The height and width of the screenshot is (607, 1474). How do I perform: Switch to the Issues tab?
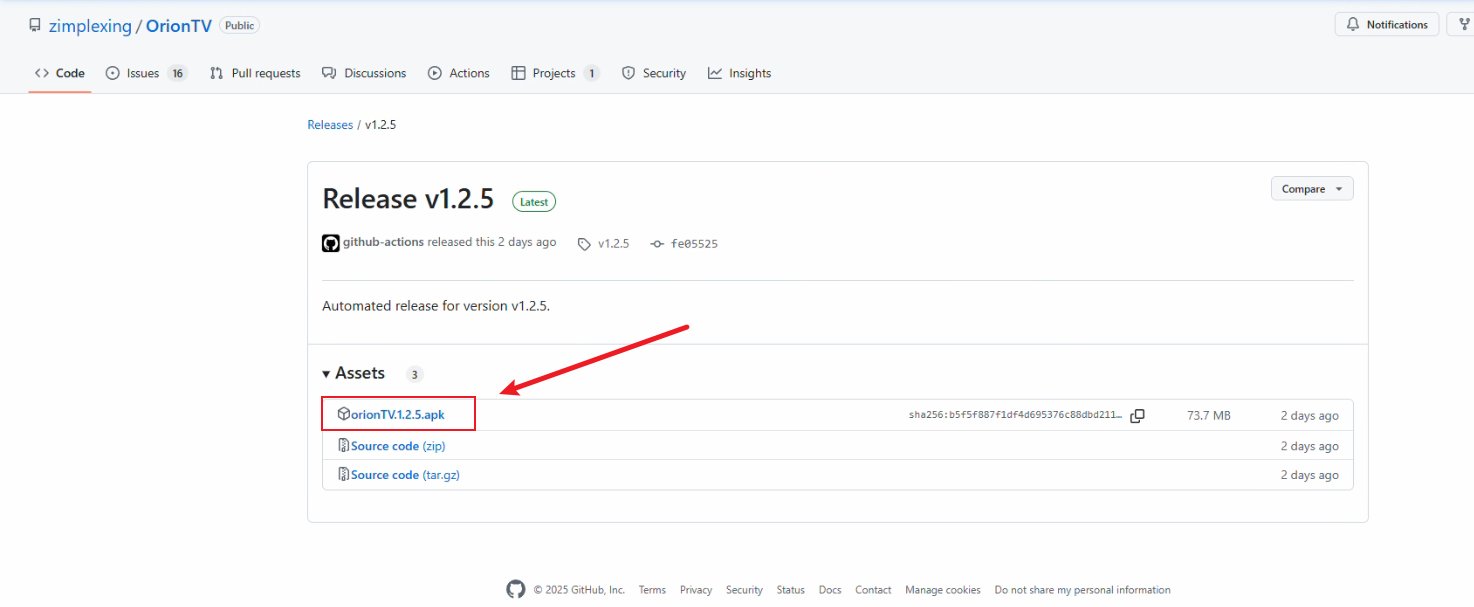(146, 73)
